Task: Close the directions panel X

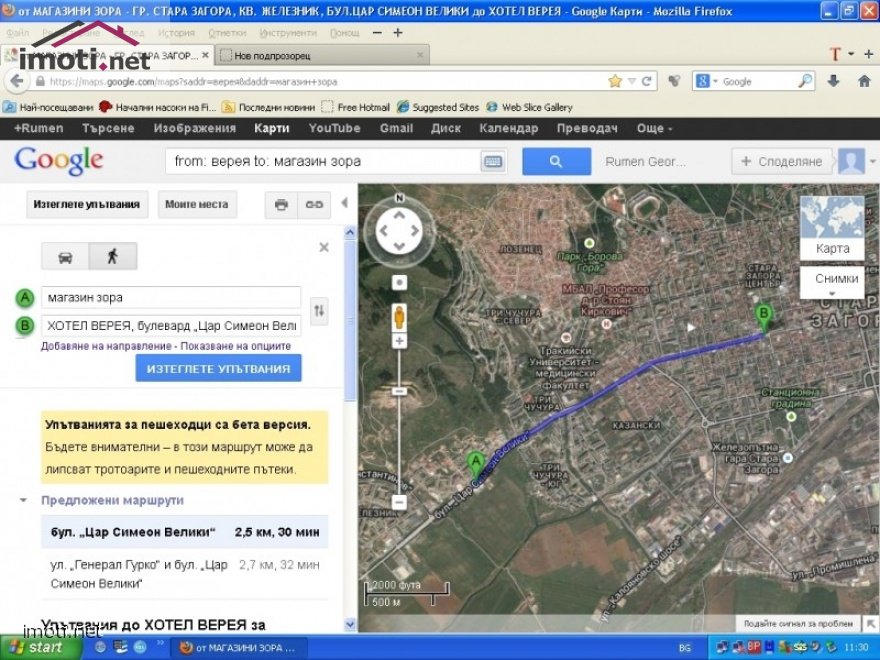Action: pyautogui.click(x=324, y=248)
